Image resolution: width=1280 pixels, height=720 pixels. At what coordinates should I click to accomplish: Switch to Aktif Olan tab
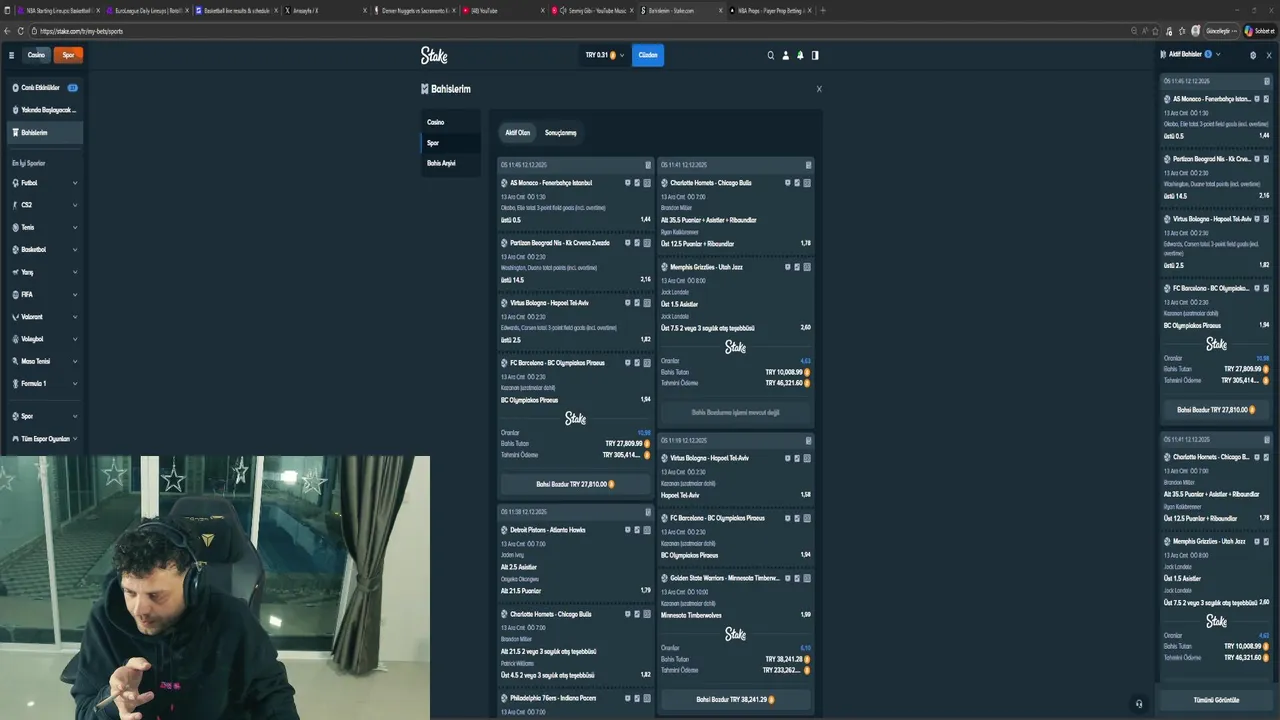[x=517, y=132]
